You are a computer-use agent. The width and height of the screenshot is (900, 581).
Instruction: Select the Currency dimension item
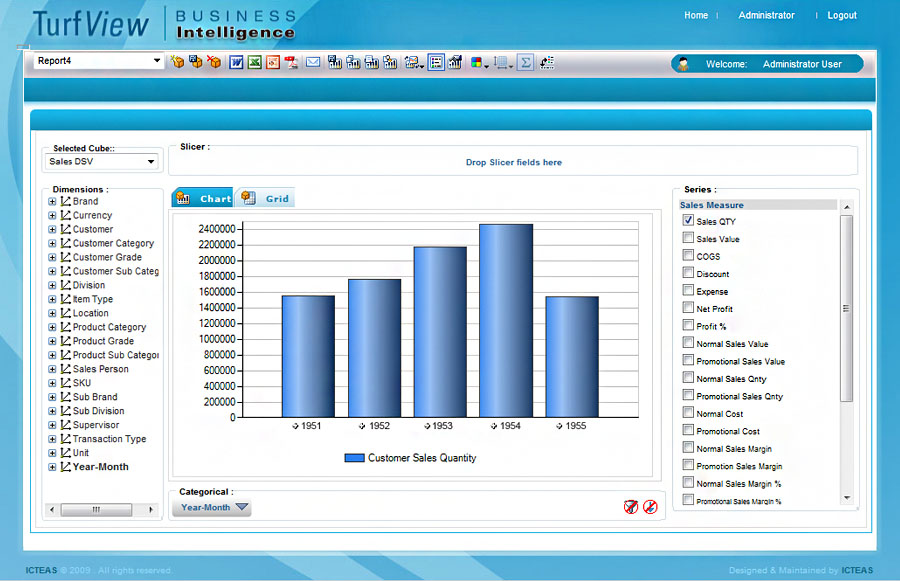[92, 215]
